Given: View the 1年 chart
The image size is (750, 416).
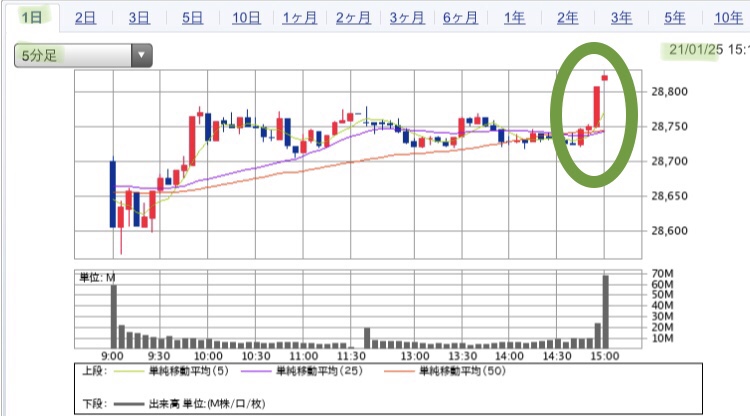Looking at the screenshot, I should click(514, 18).
